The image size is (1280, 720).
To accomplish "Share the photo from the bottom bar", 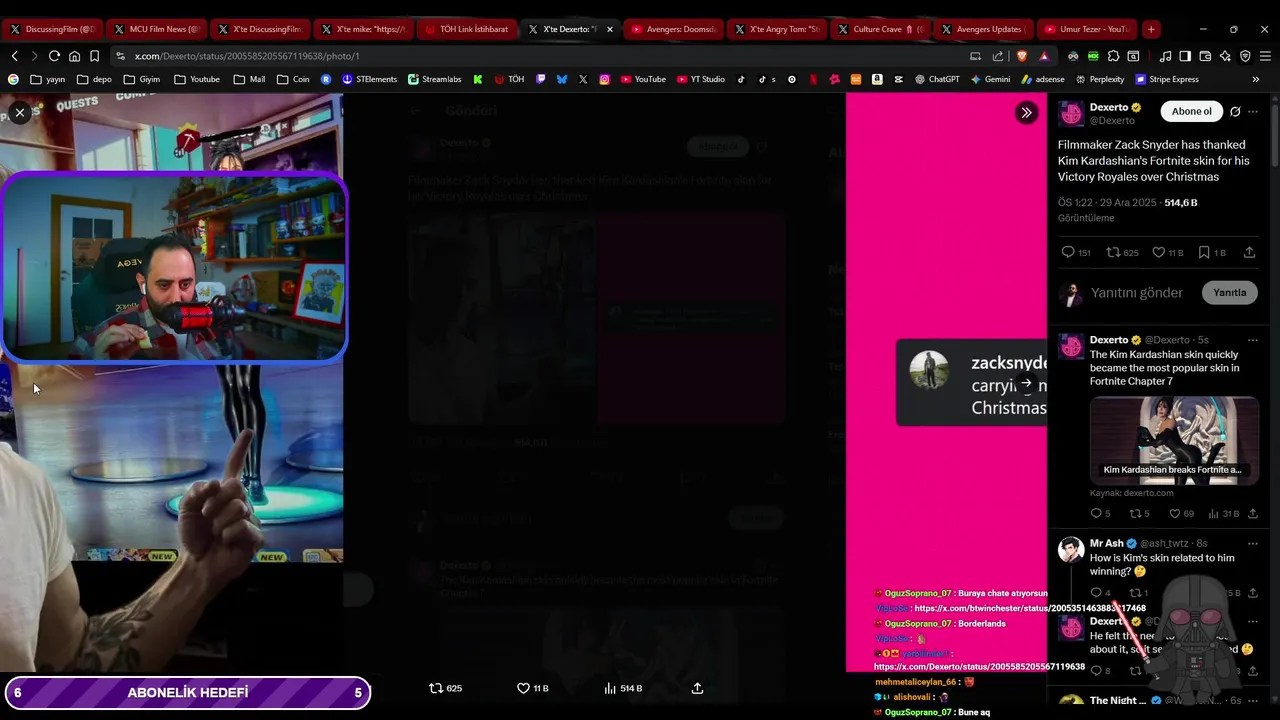I will click(697, 688).
